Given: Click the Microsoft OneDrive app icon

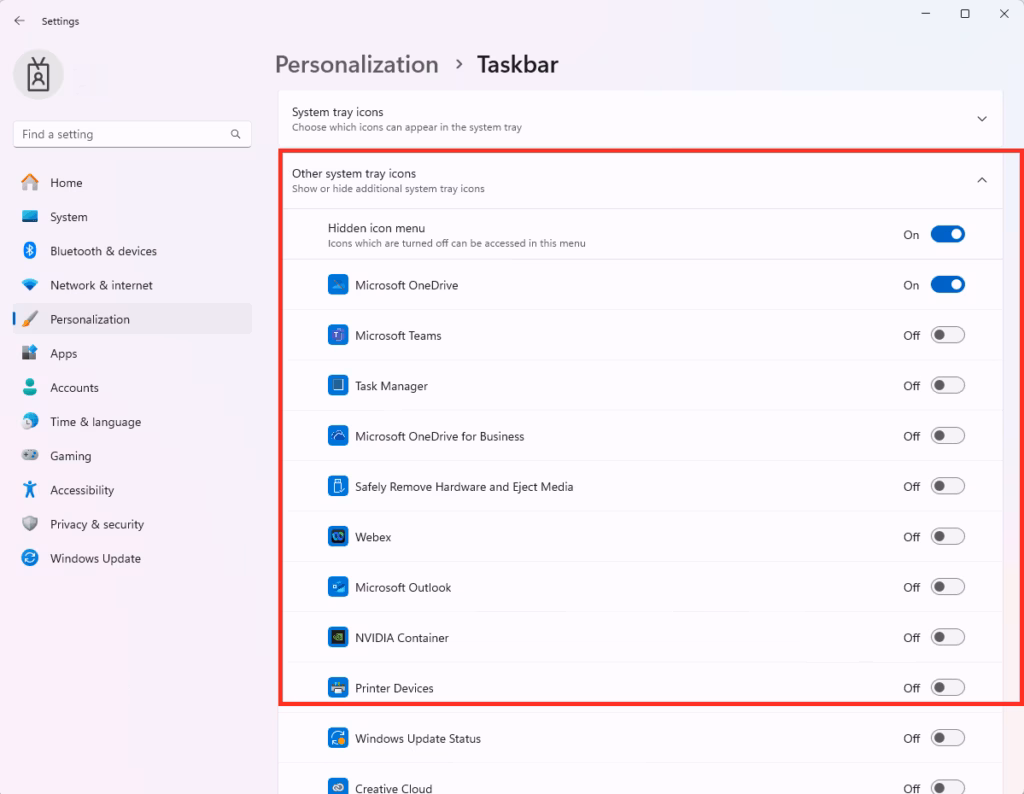Looking at the screenshot, I should pyautogui.click(x=338, y=285).
